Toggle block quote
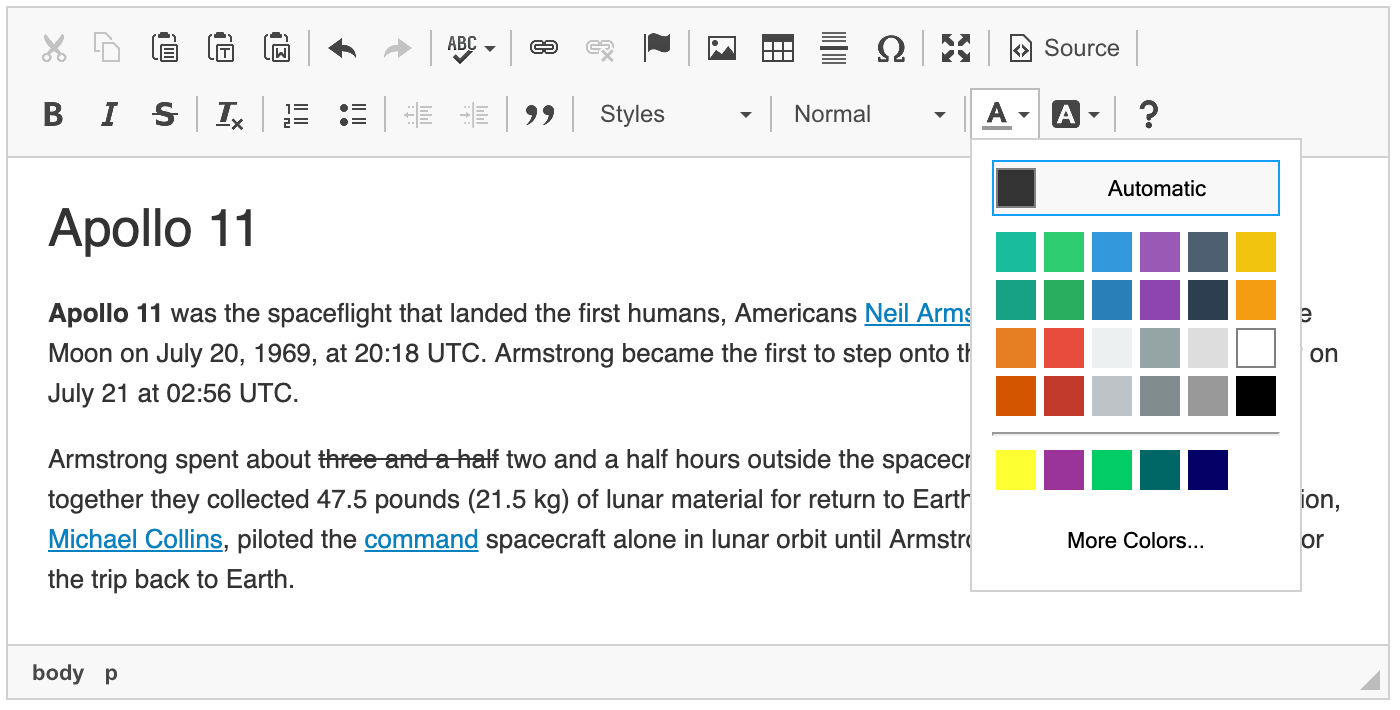 [540, 115]
